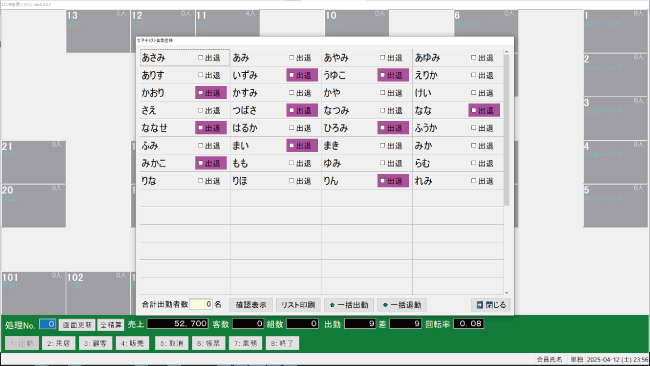Click 全精算 settle all button
Screen dimensions: 650x366
pos(111,325)
